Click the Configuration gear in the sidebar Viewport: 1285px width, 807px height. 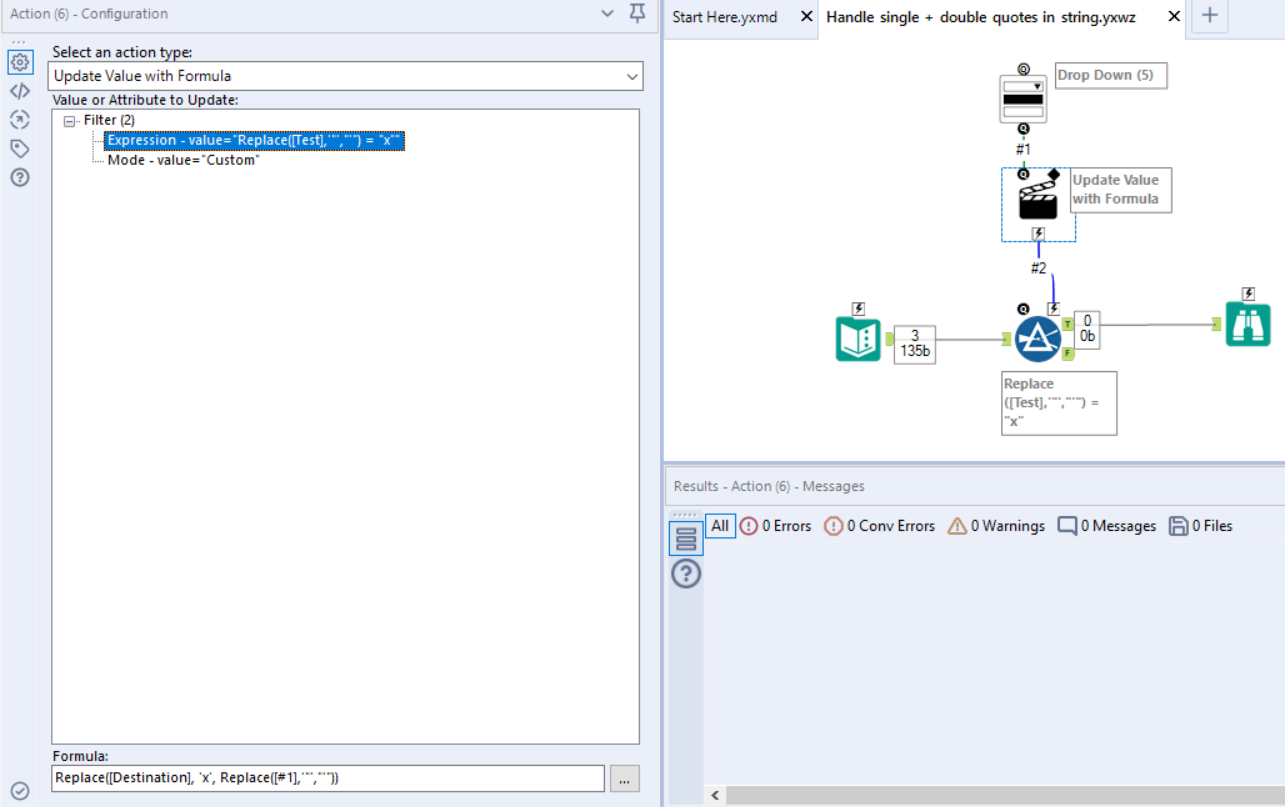coord(20,62)
